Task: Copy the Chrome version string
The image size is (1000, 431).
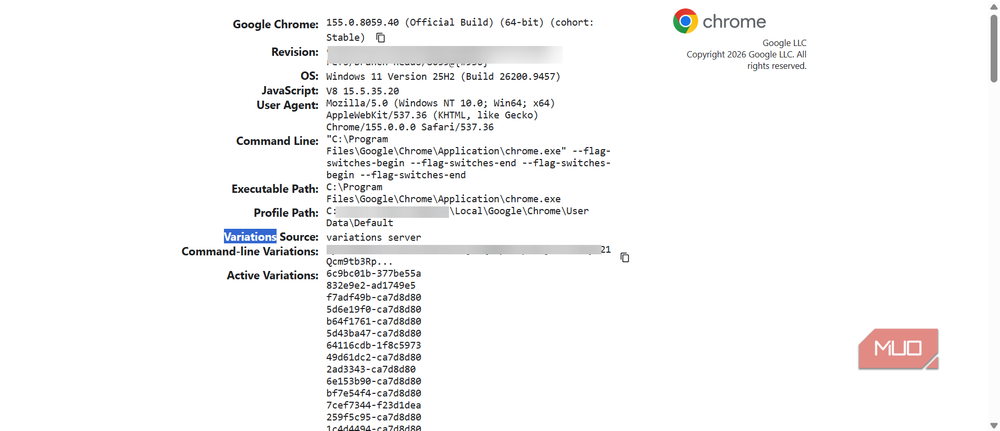Action: [381, 38]
